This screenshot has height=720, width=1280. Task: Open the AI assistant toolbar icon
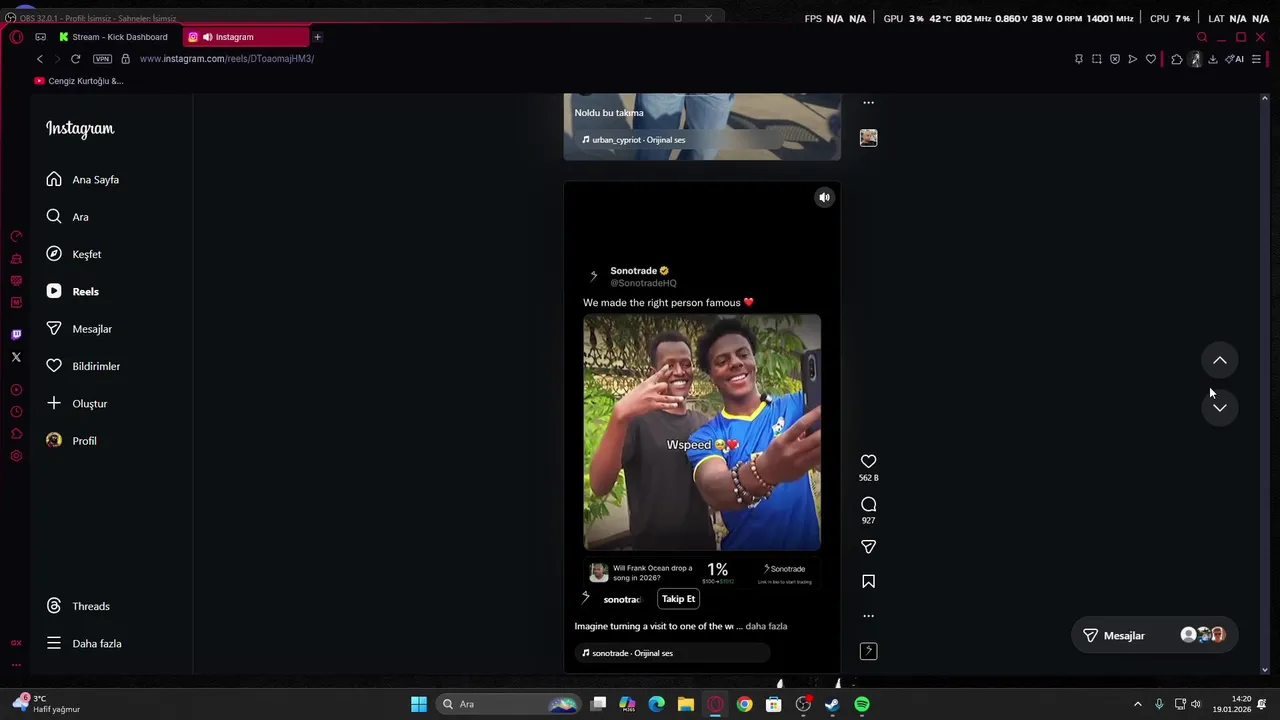pyautogui.click(x=1235, y=59)
